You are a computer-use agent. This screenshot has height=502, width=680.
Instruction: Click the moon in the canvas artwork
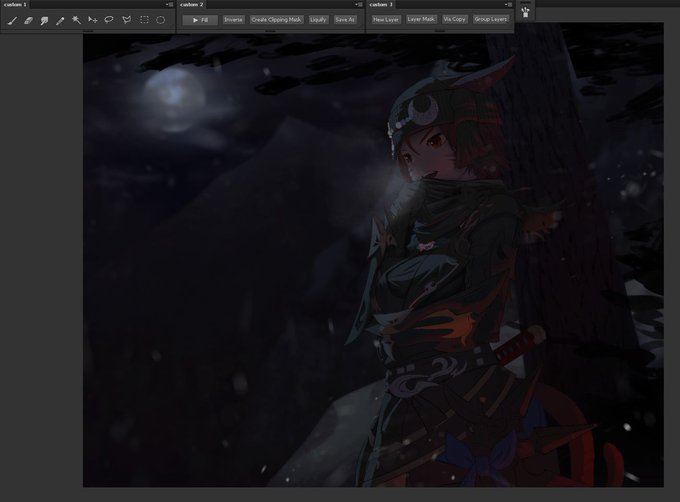174,99
